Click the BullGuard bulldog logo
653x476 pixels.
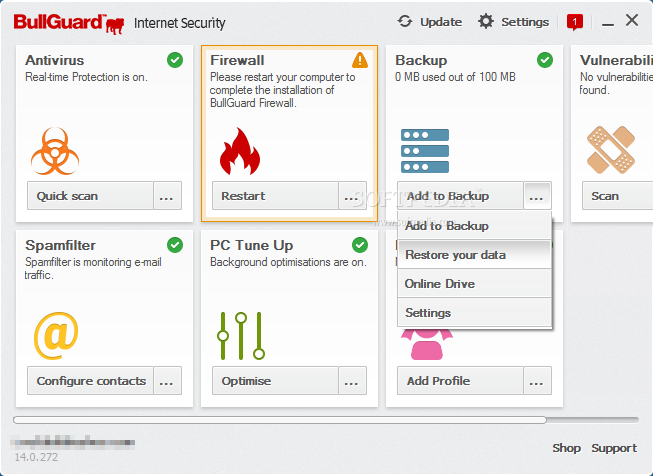(115, 25)
